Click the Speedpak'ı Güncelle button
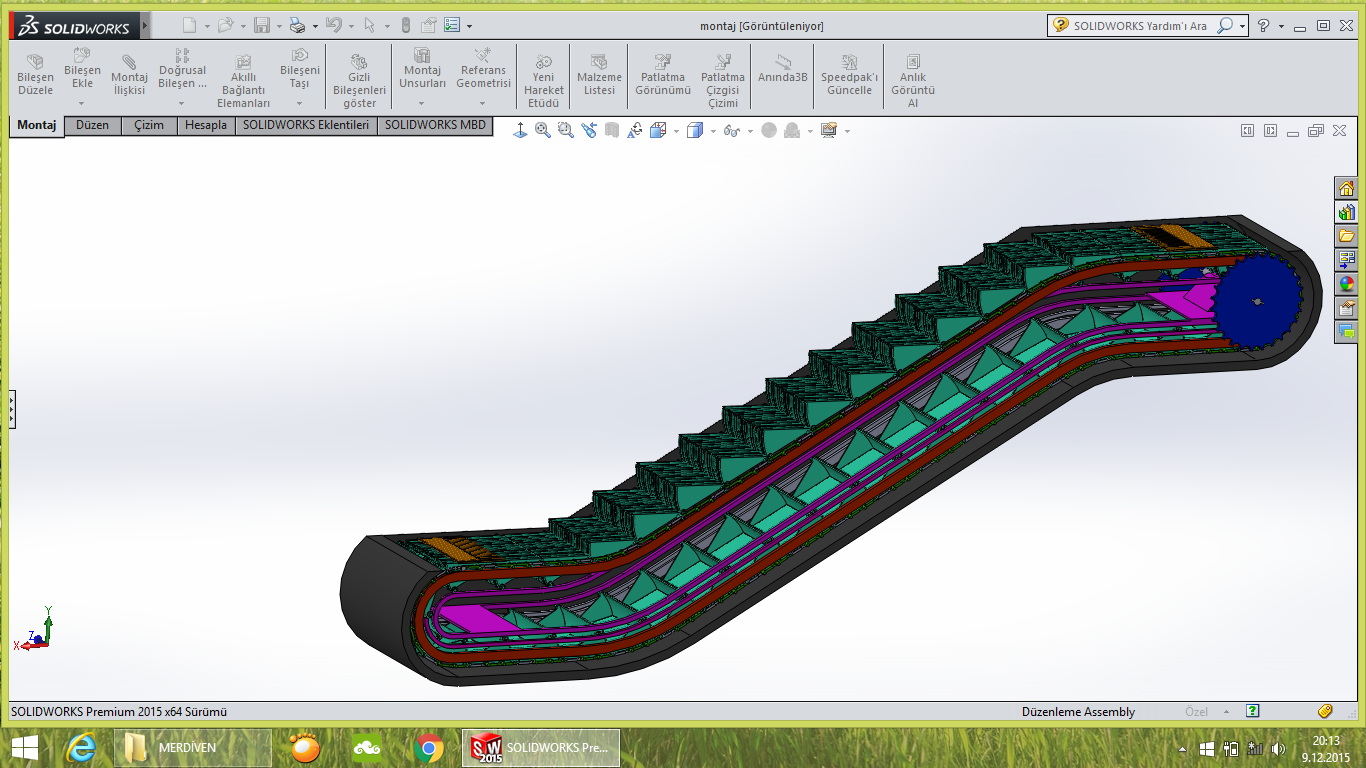The image size is (1366, 768). coord(849,77)
